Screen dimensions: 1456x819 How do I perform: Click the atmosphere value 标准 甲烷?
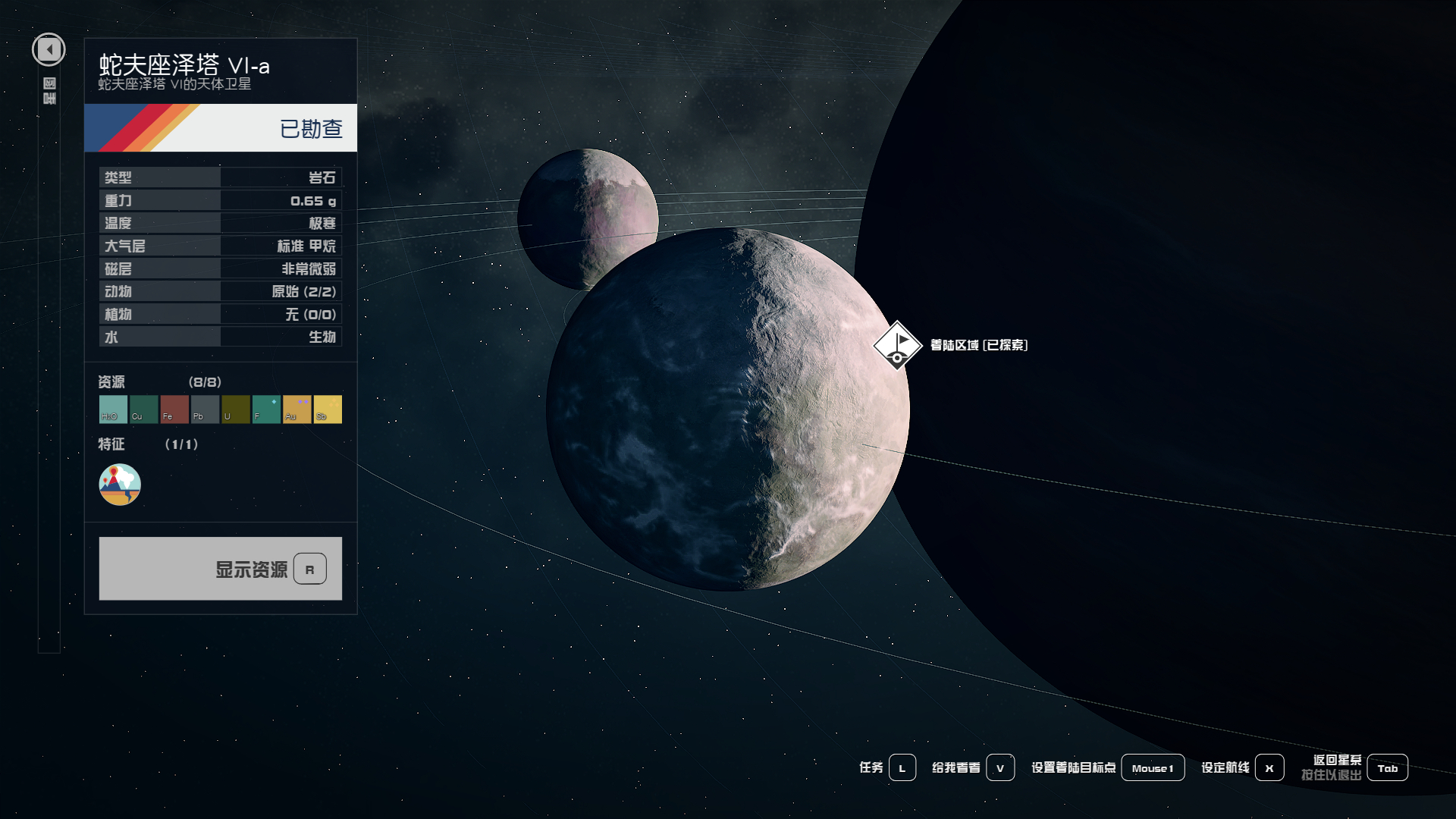pos(306,246)
